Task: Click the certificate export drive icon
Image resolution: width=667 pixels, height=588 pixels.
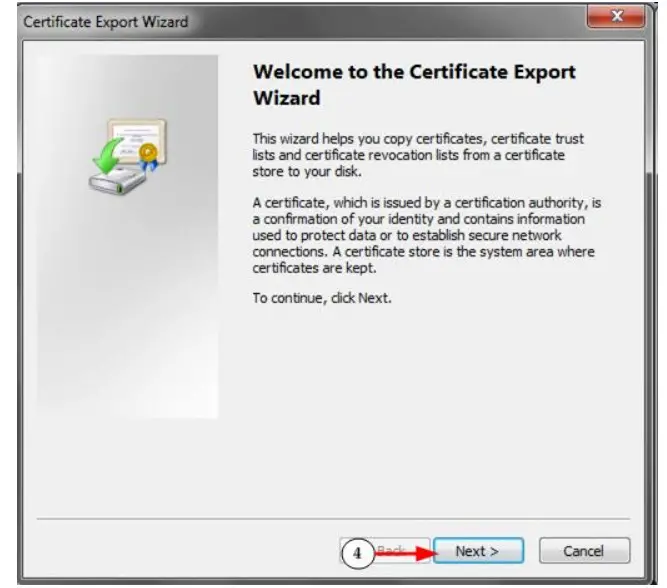Action: click(128, 157)
